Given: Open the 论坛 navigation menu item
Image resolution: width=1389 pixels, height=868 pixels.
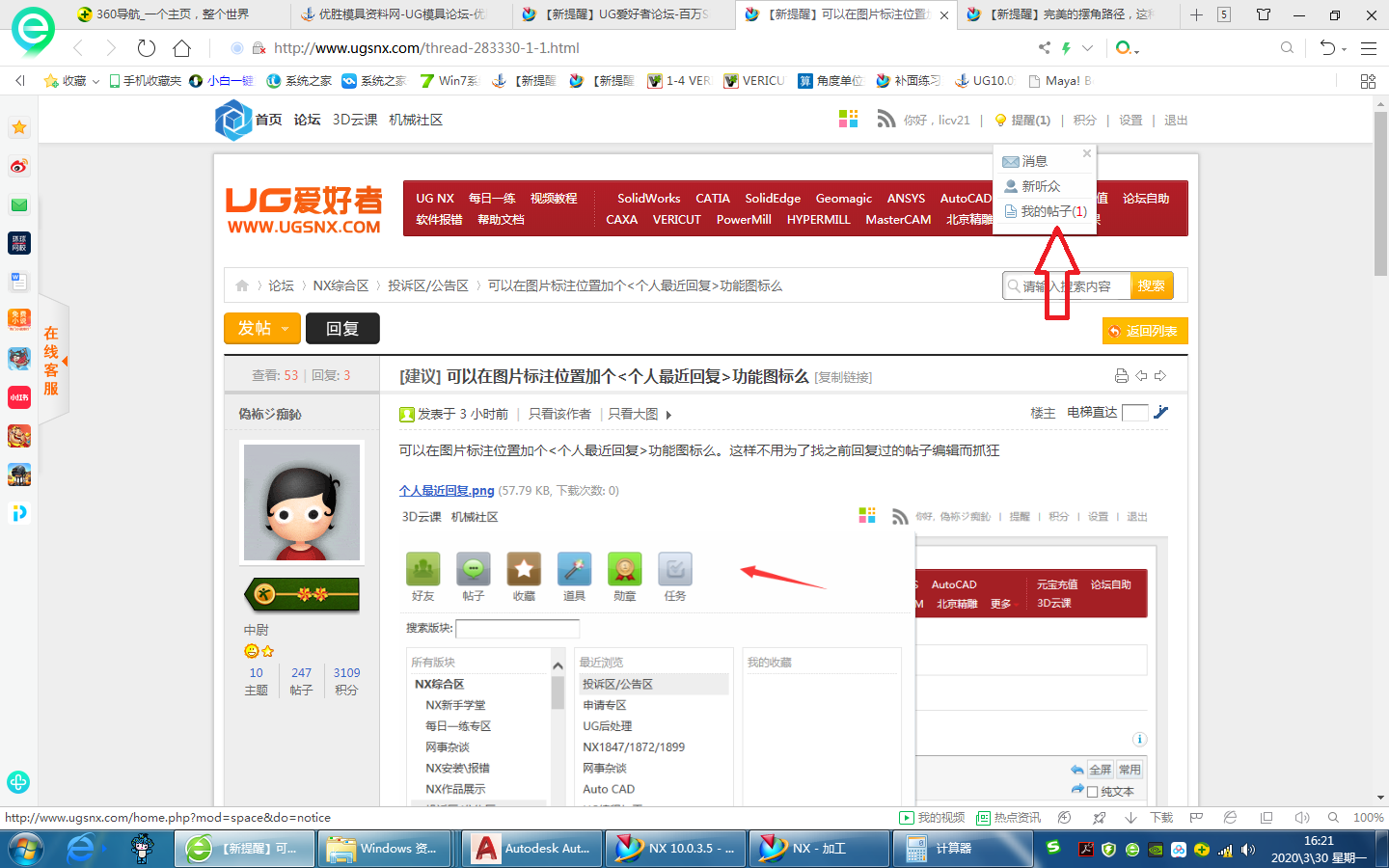Looking at the screenshot, I should click(x=307, y=120).
